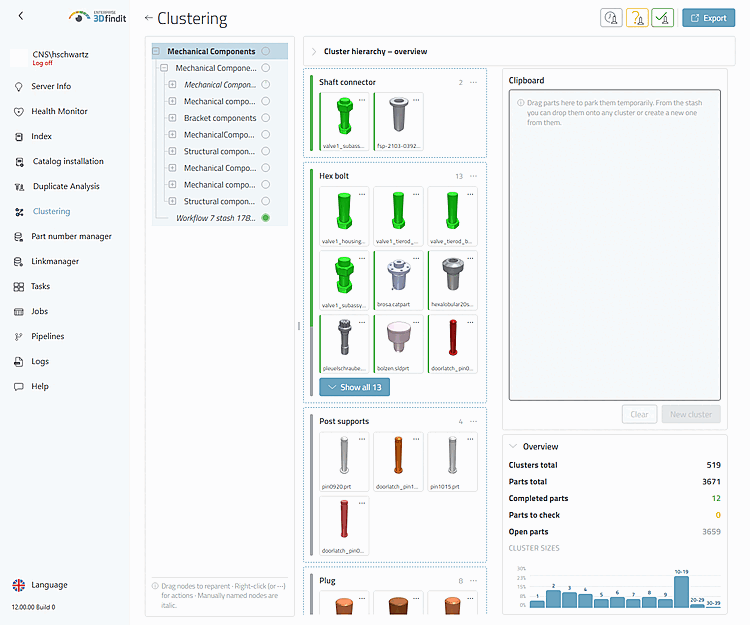Collapse the second-level Mechanical Compone... node
The height and width of the screenshot is (625, 750).
(x=164, y=68)
